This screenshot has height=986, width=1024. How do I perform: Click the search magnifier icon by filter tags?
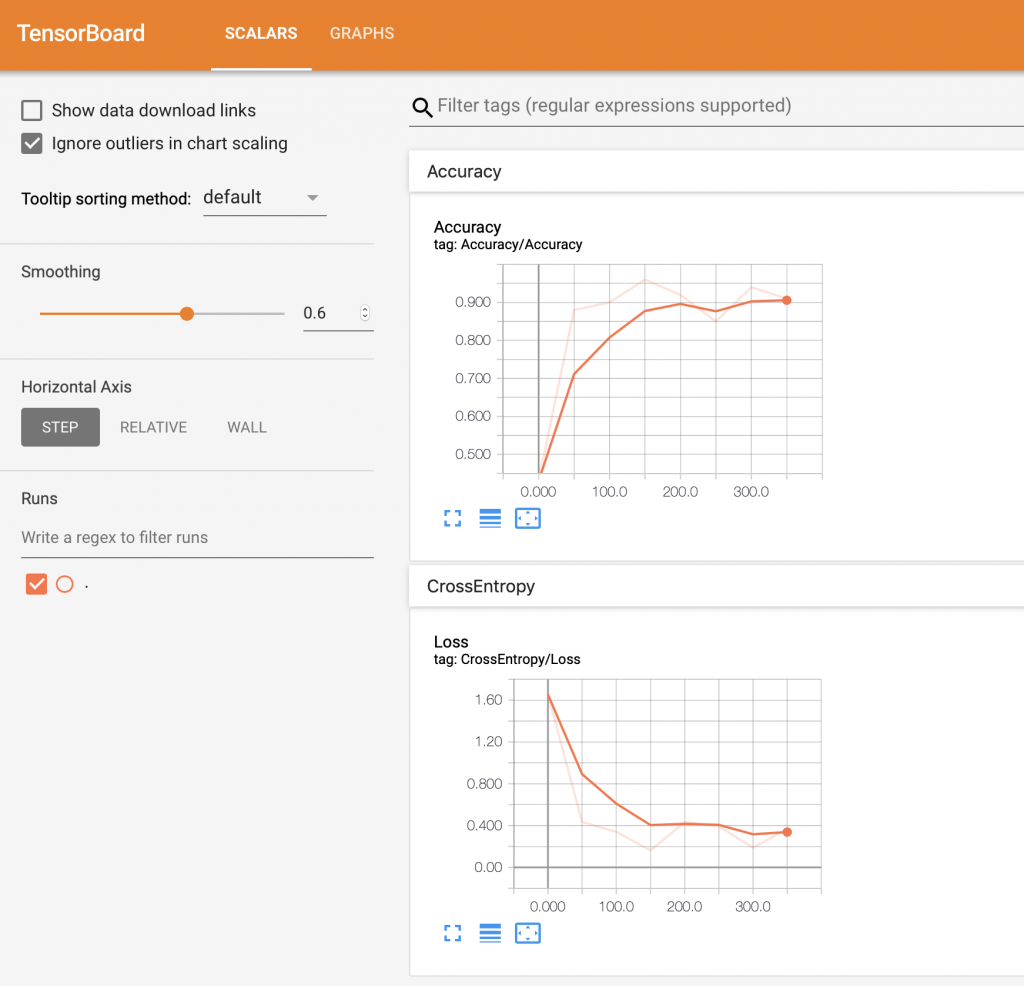[x=422, y=107]
